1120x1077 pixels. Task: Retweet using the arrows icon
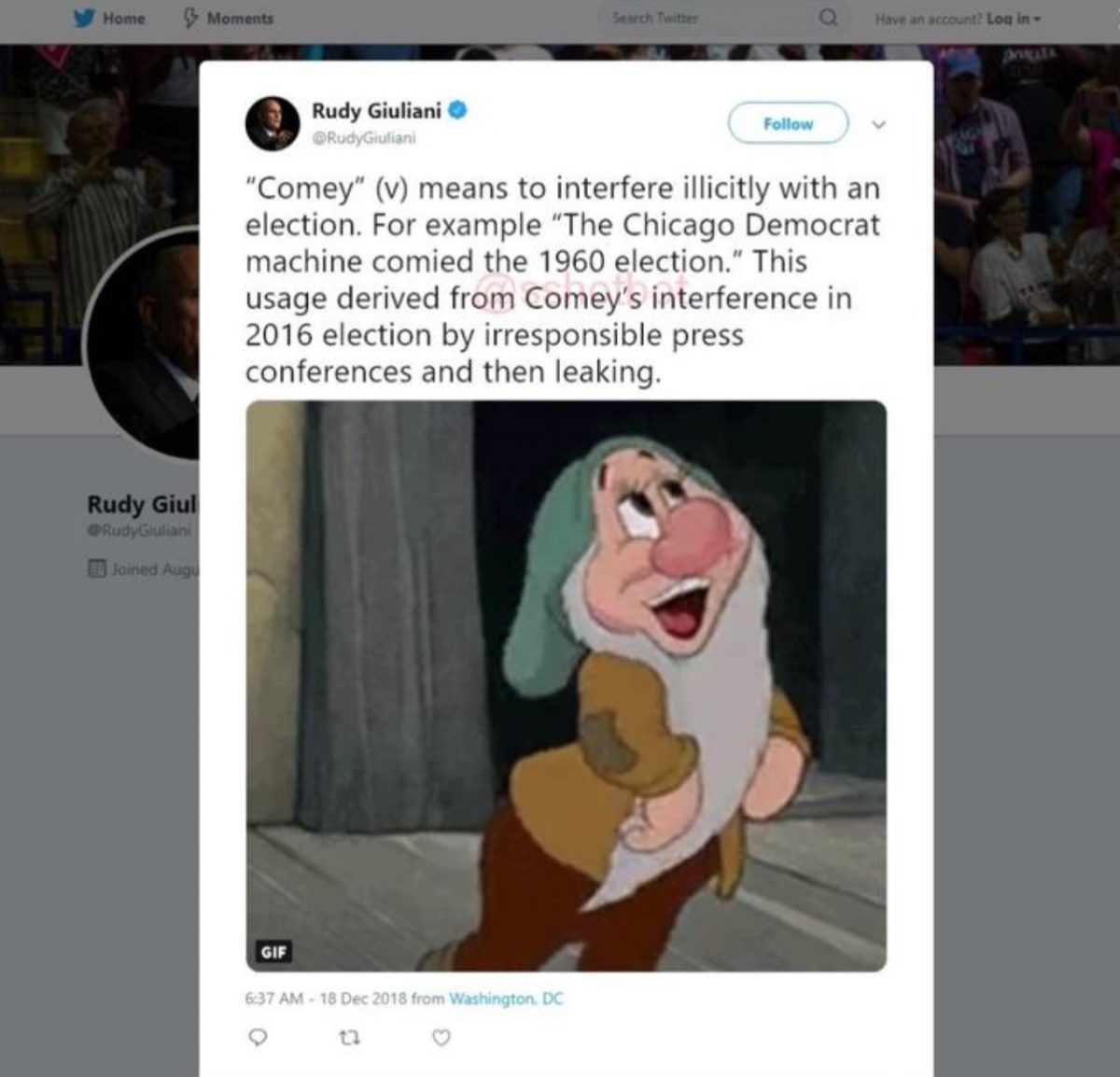(x=352, y=1037)
